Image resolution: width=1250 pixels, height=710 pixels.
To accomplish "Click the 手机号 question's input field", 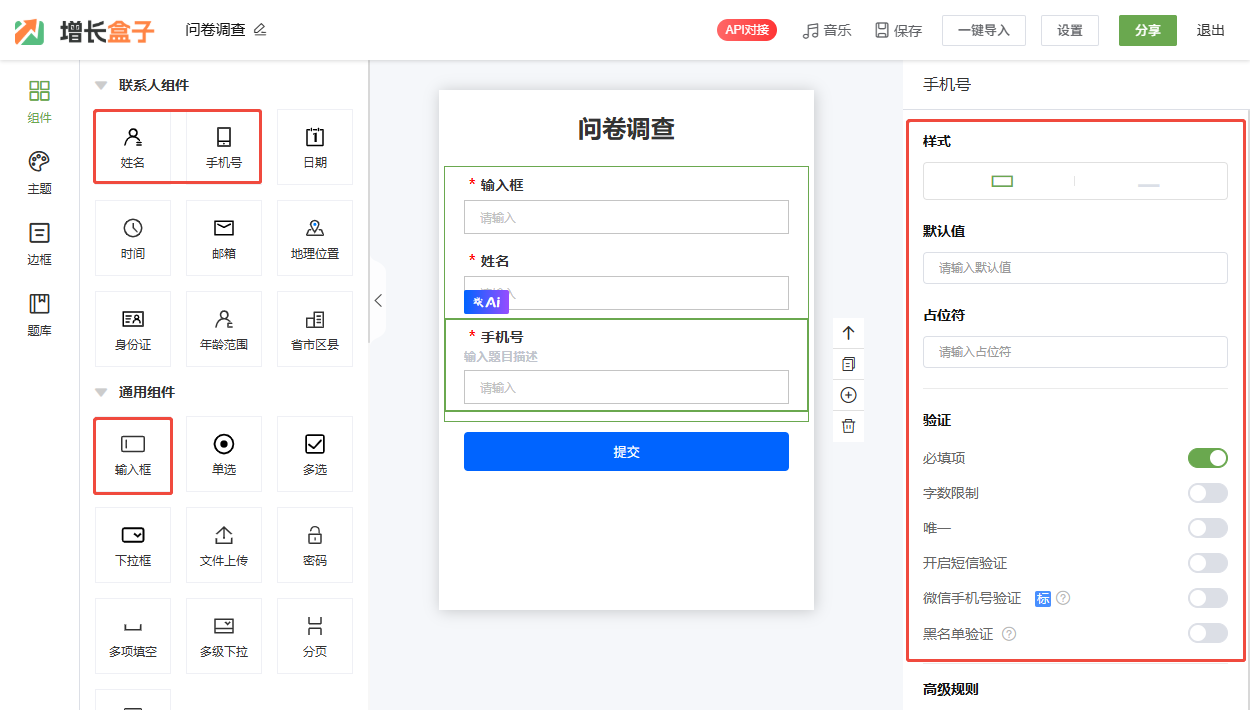I will tap(626, 387).
